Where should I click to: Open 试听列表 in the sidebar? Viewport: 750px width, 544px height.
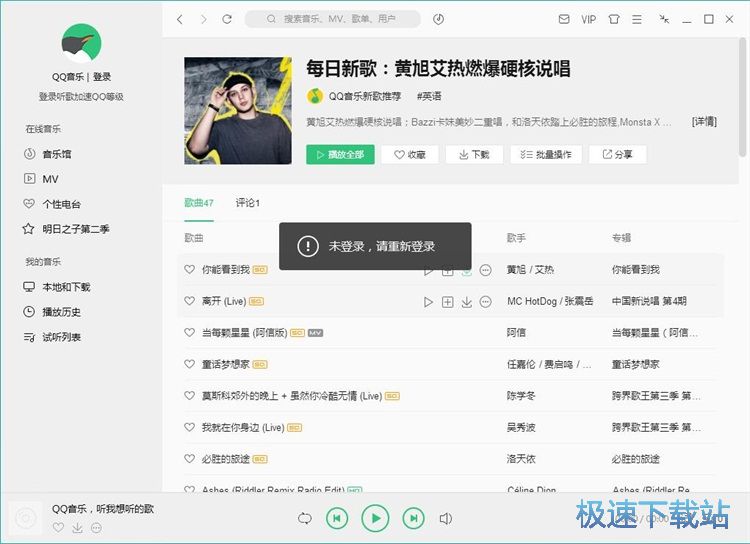click(52, 337)
